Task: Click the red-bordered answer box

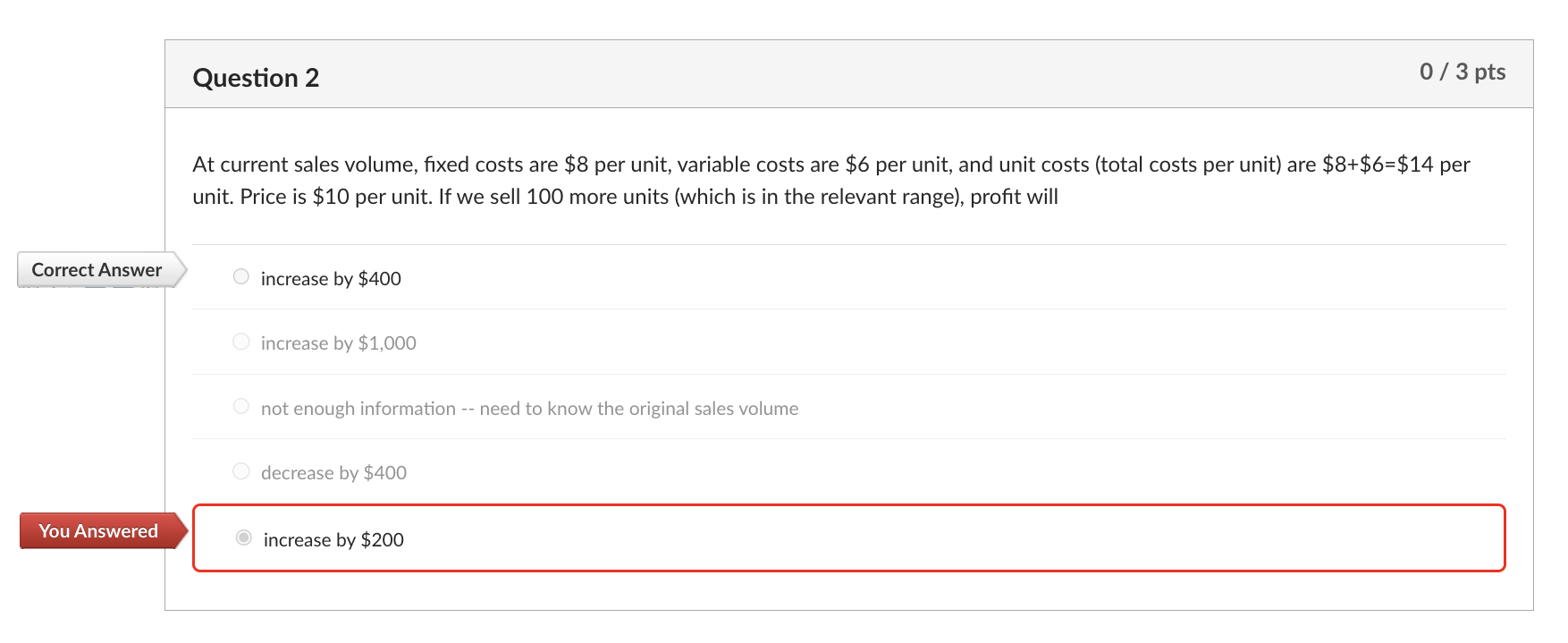Action: coord(849,537)
